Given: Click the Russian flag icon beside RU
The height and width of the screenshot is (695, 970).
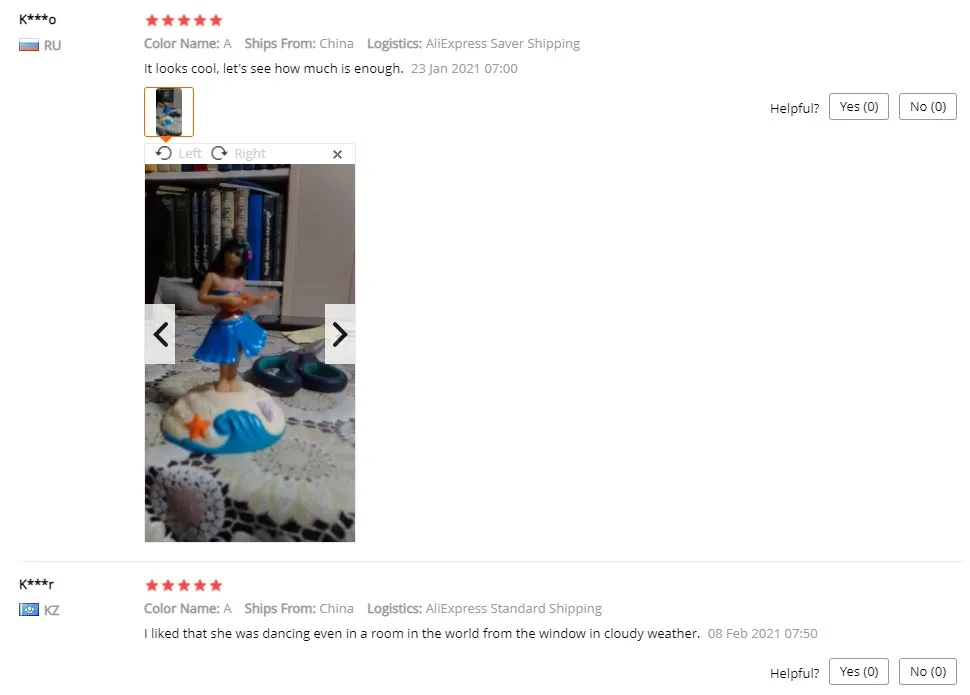Looking at the screenshot, I should point(28,45).
